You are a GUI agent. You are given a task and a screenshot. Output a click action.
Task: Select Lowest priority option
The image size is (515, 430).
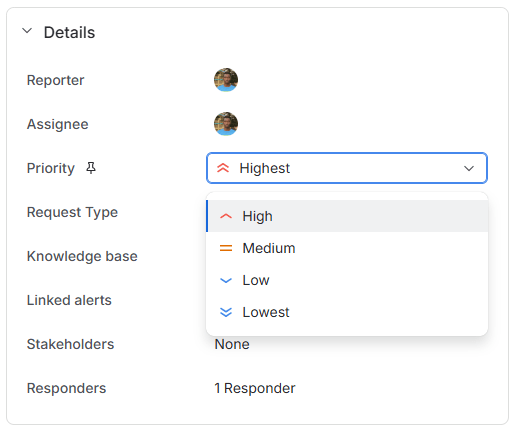tap(347, 312)
